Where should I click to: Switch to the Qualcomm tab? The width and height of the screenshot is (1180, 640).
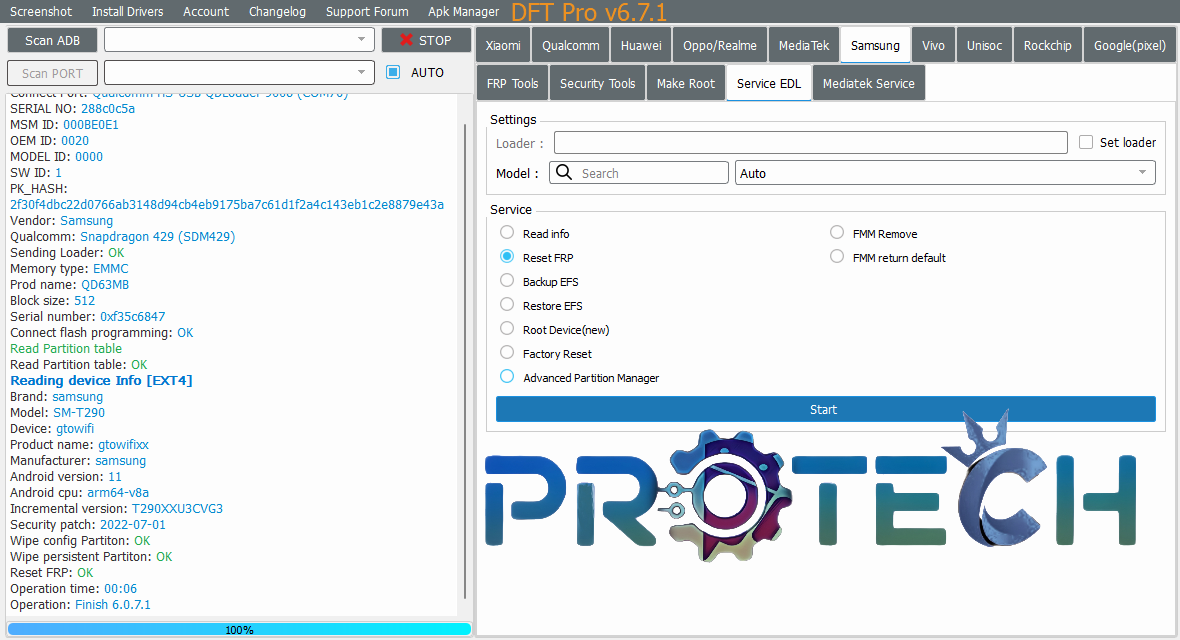click(570, 45)
